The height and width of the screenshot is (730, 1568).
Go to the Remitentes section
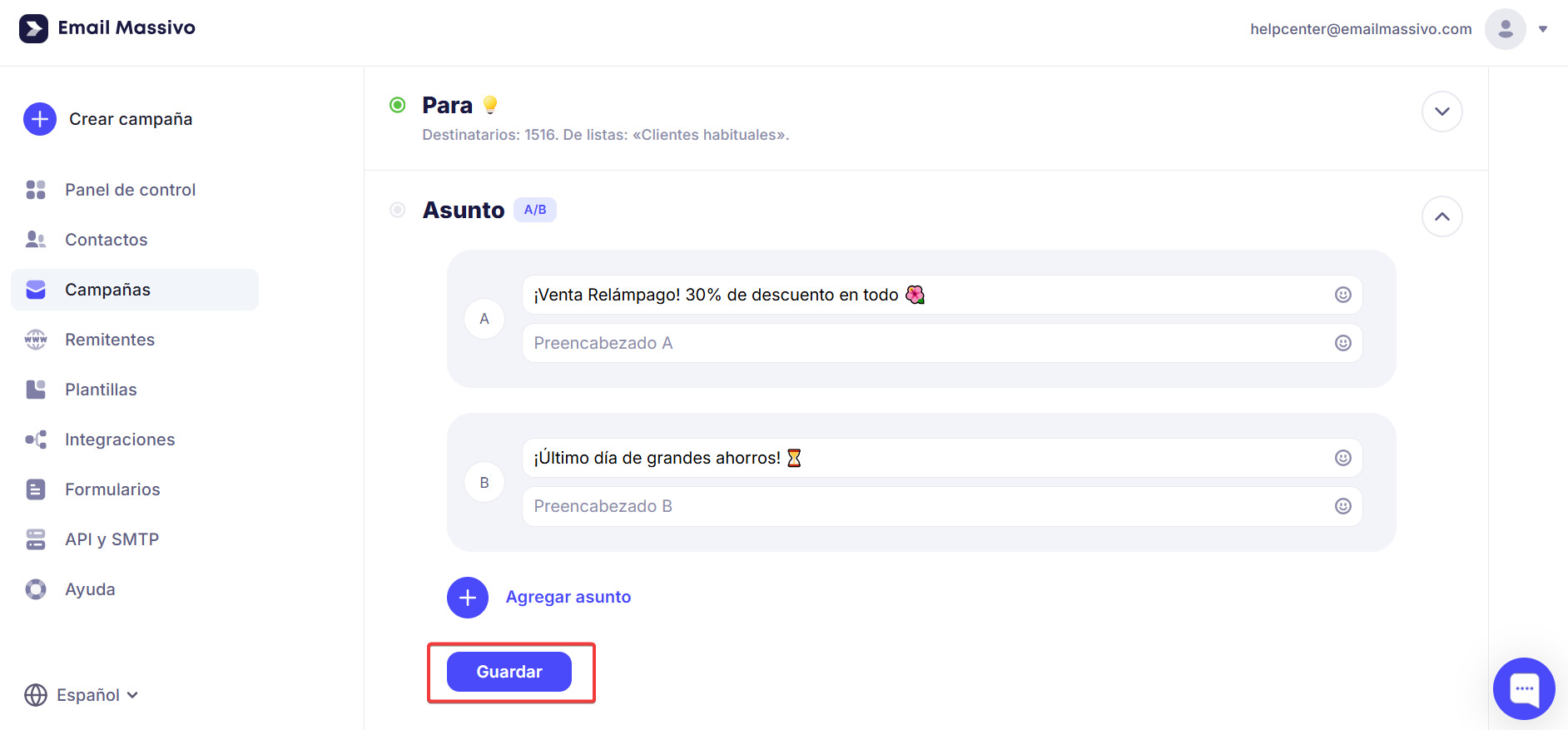(x=109, y=339)
